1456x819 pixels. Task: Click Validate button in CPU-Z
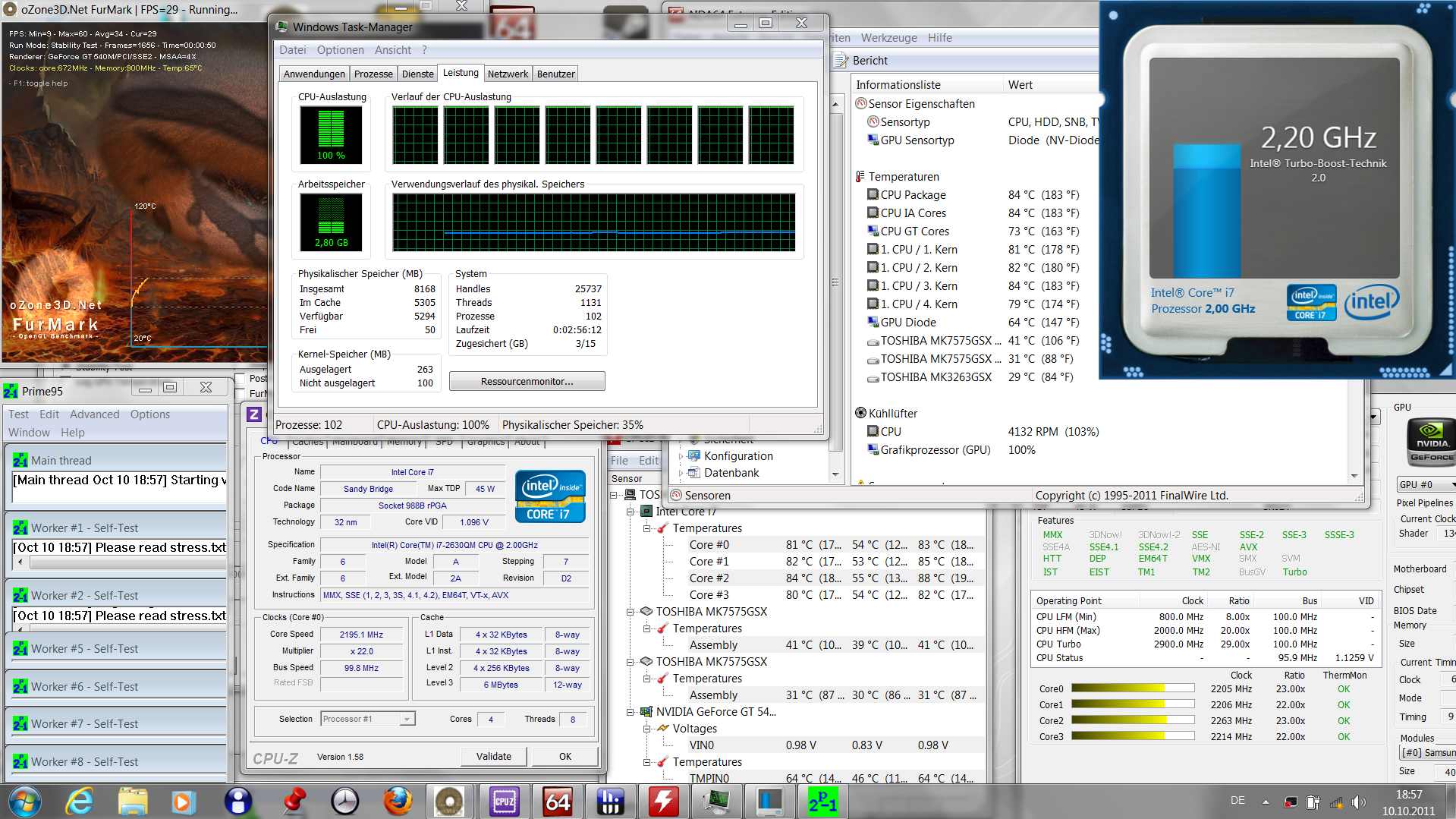494,756
